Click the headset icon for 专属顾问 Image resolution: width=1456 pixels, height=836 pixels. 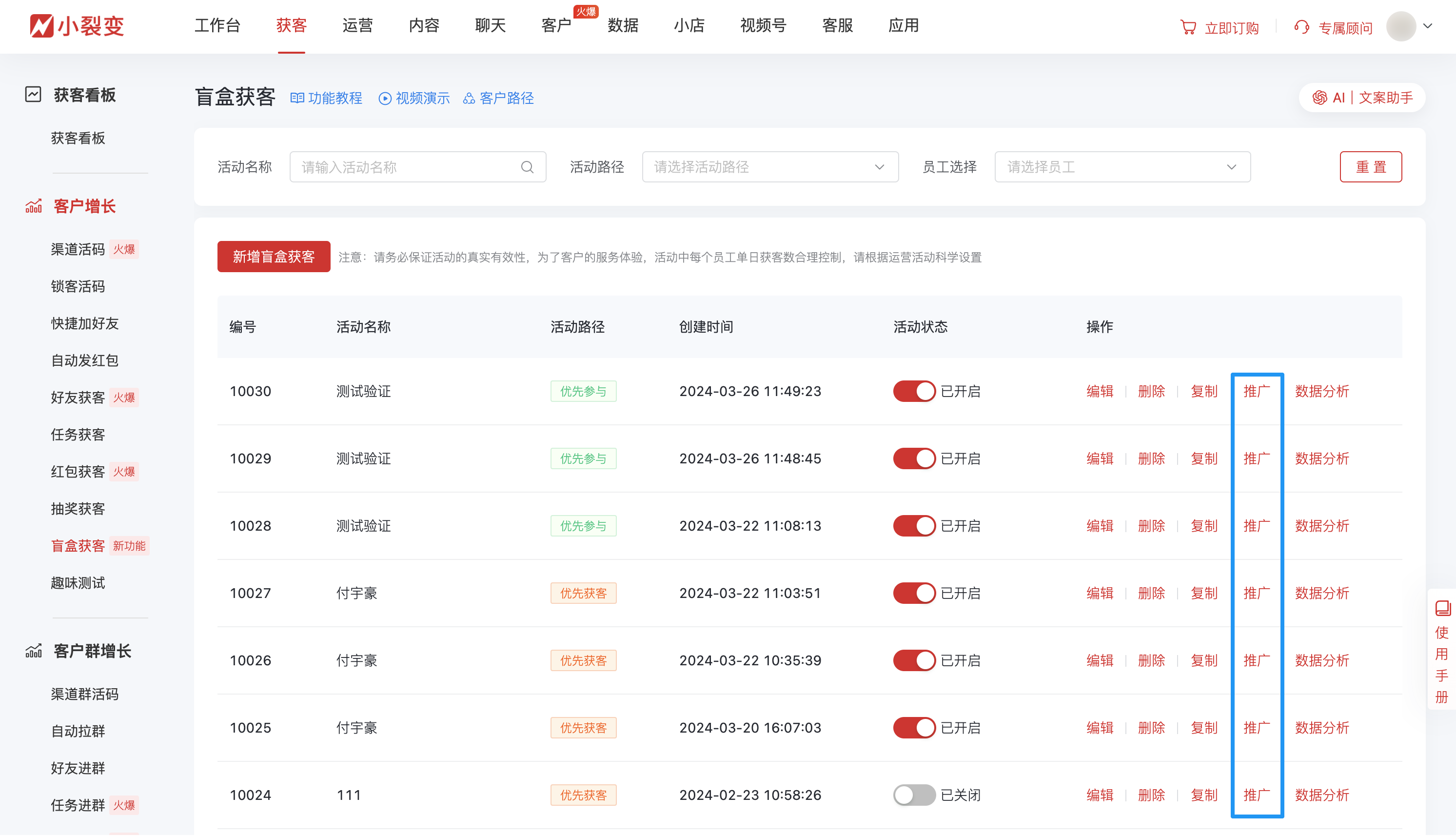(1301, 28)
